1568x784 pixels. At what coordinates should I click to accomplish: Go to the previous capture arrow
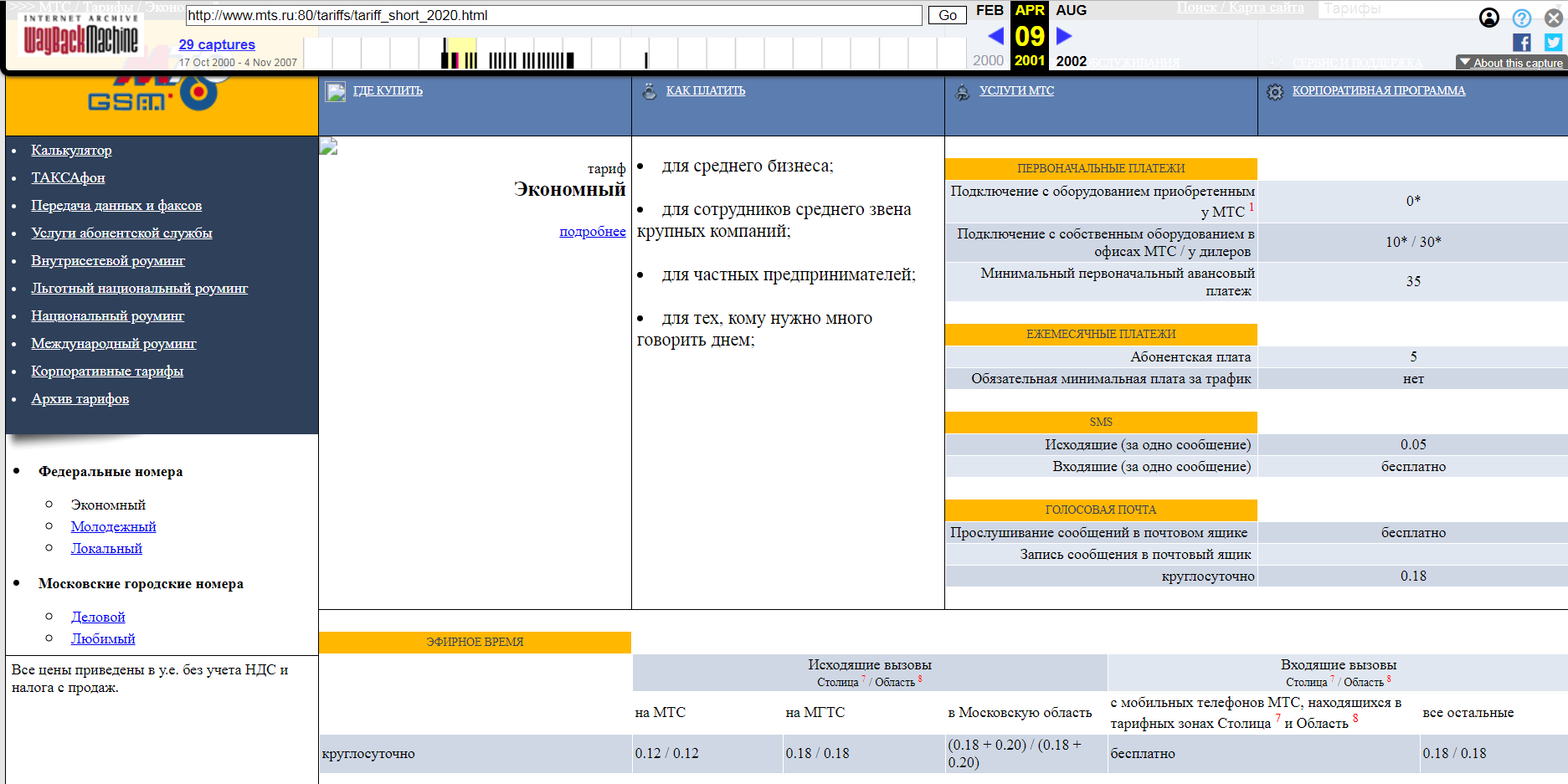coord(996,36)
